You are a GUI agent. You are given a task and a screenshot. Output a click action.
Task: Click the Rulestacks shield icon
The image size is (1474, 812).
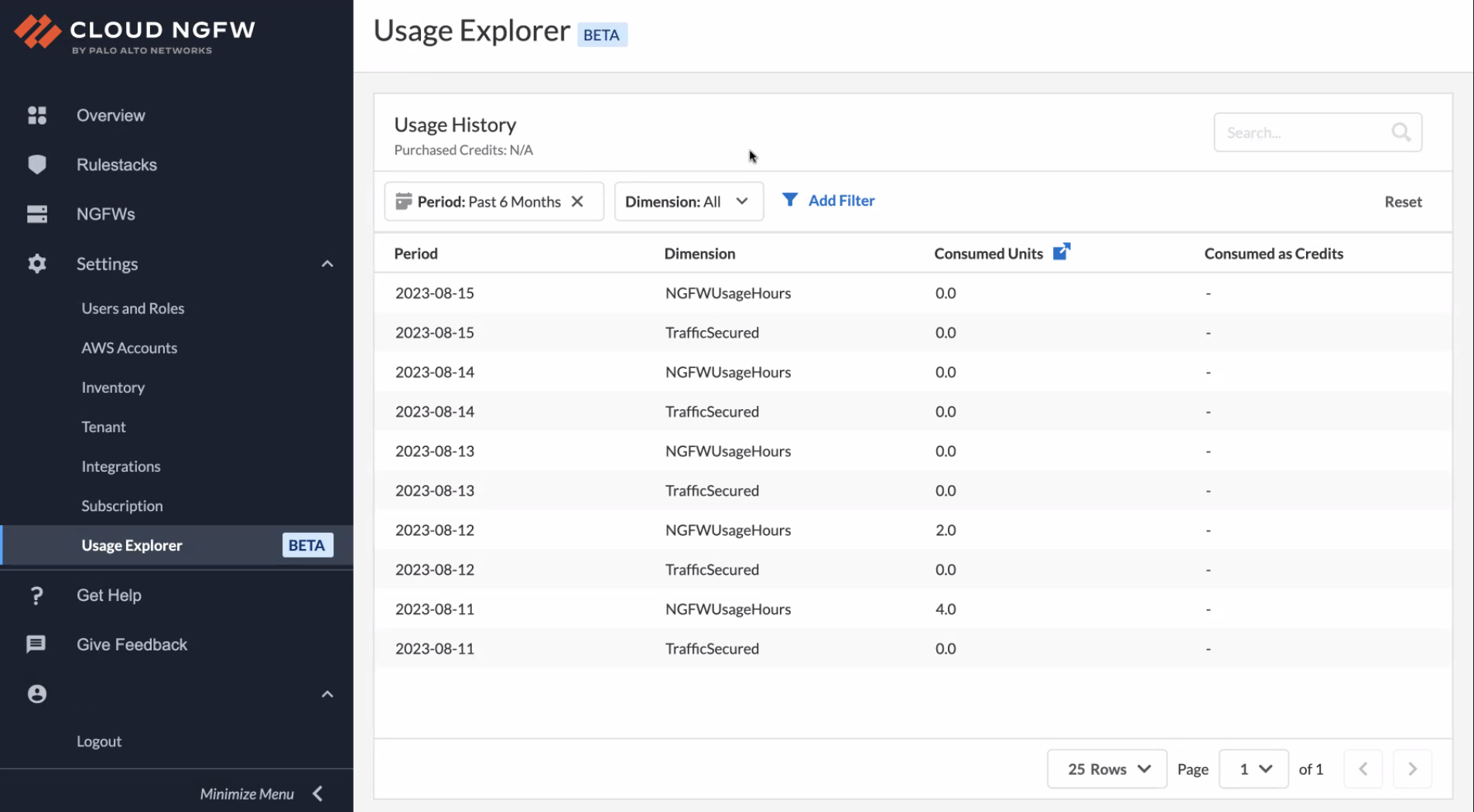pos(37,165)
